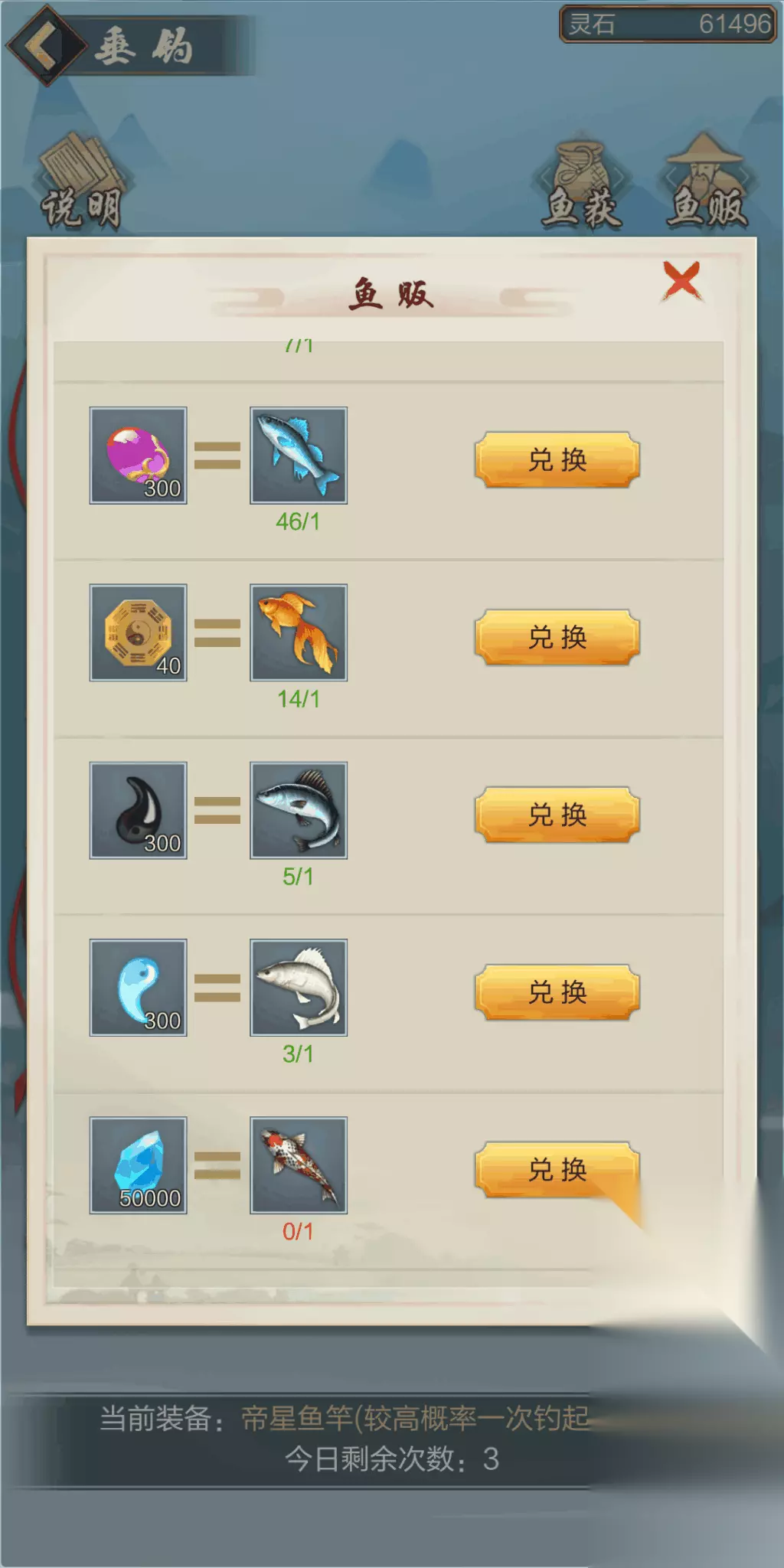Viewport: 784px width, 1568px height.
Task: Tap the purple orb reward icon
Action: (139, 456)
